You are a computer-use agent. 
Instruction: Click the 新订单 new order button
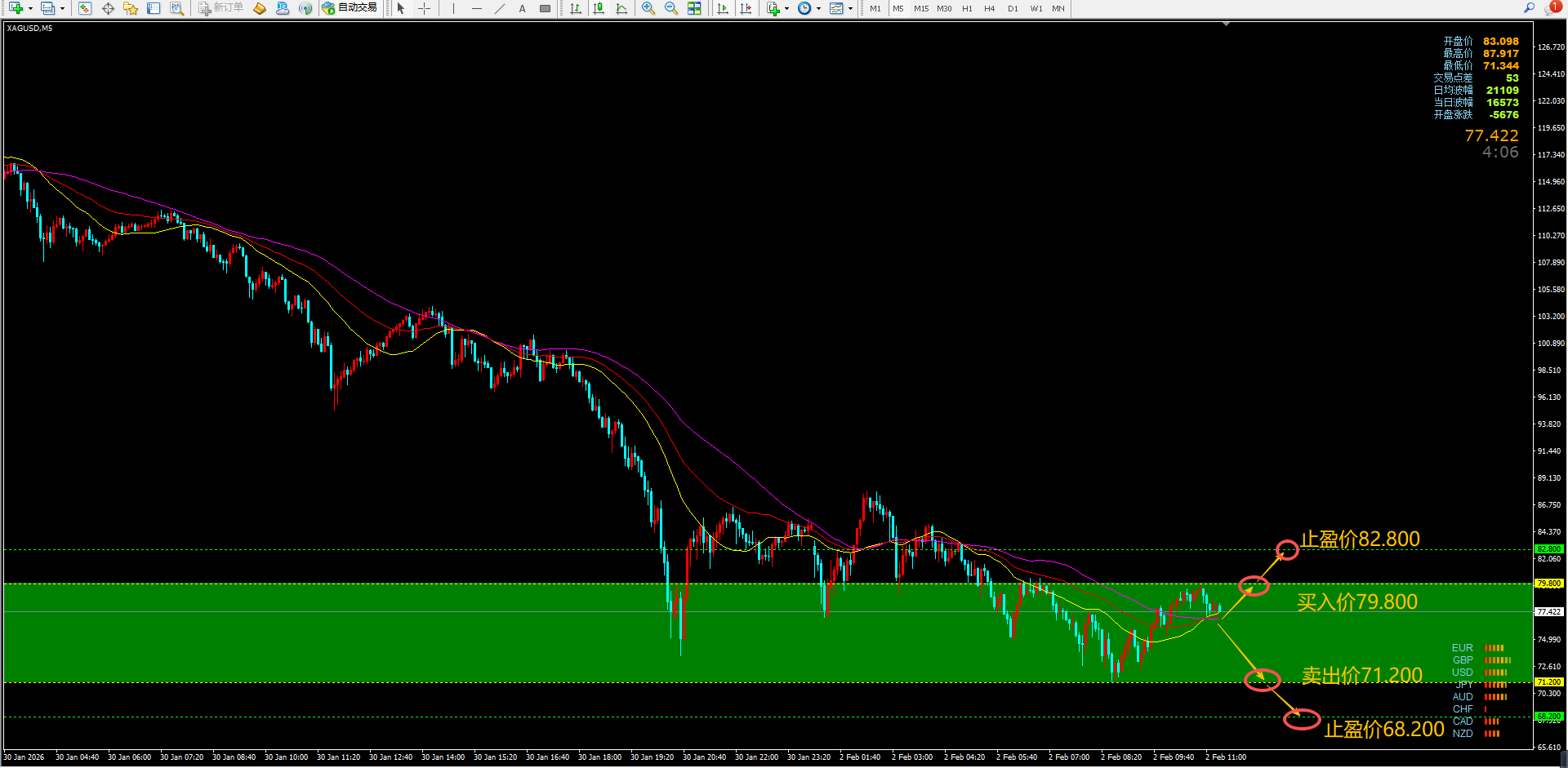click(220, 8)
